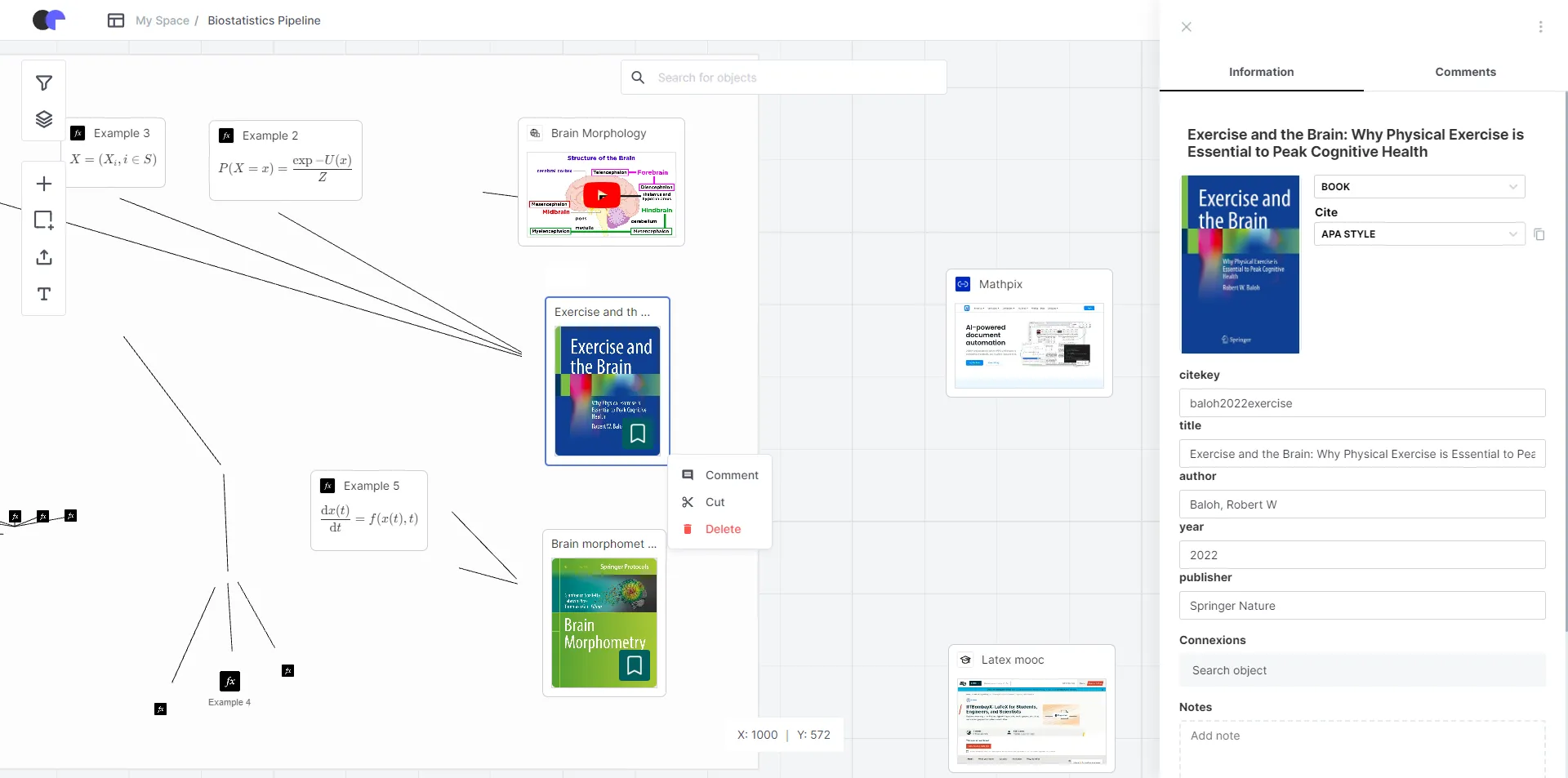This screenshot has height=778, width=1568.
Task: Click the My Space breadcrumb link
Action: 162,20
